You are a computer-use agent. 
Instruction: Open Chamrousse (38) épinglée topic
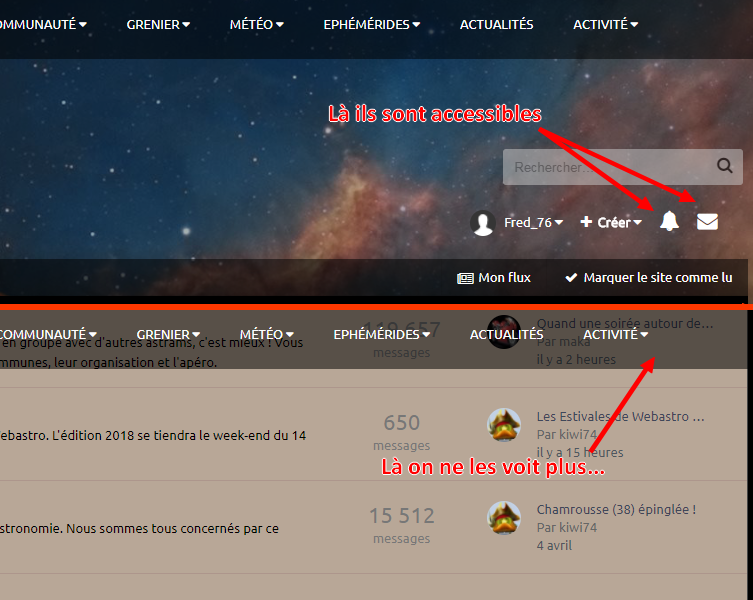[x=616, y=509]
